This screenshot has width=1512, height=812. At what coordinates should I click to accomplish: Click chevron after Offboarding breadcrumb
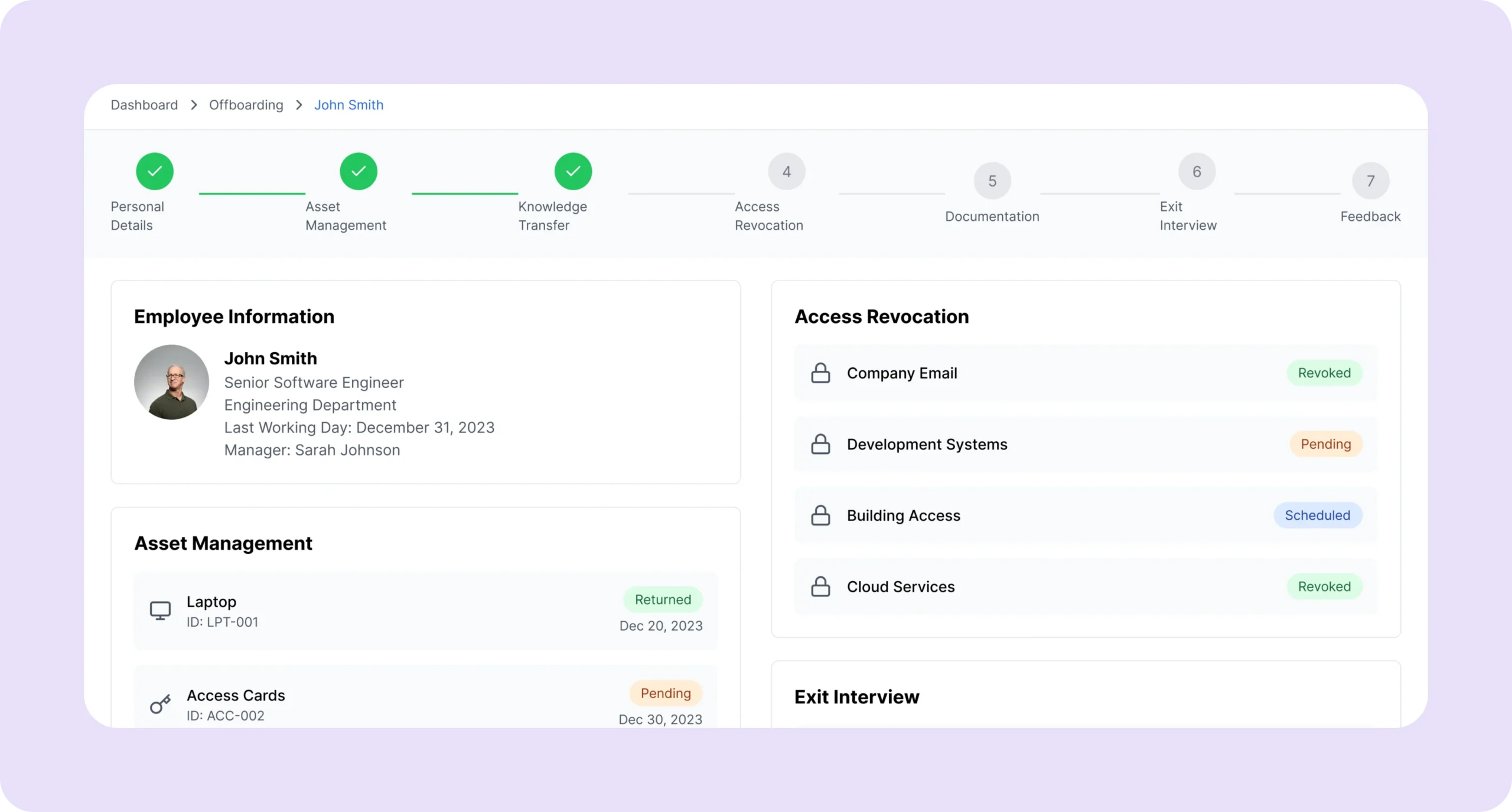coord(299,105)
